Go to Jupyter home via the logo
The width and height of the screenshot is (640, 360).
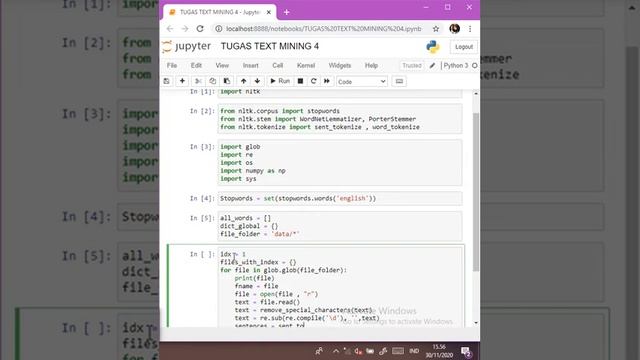[187, 47]
